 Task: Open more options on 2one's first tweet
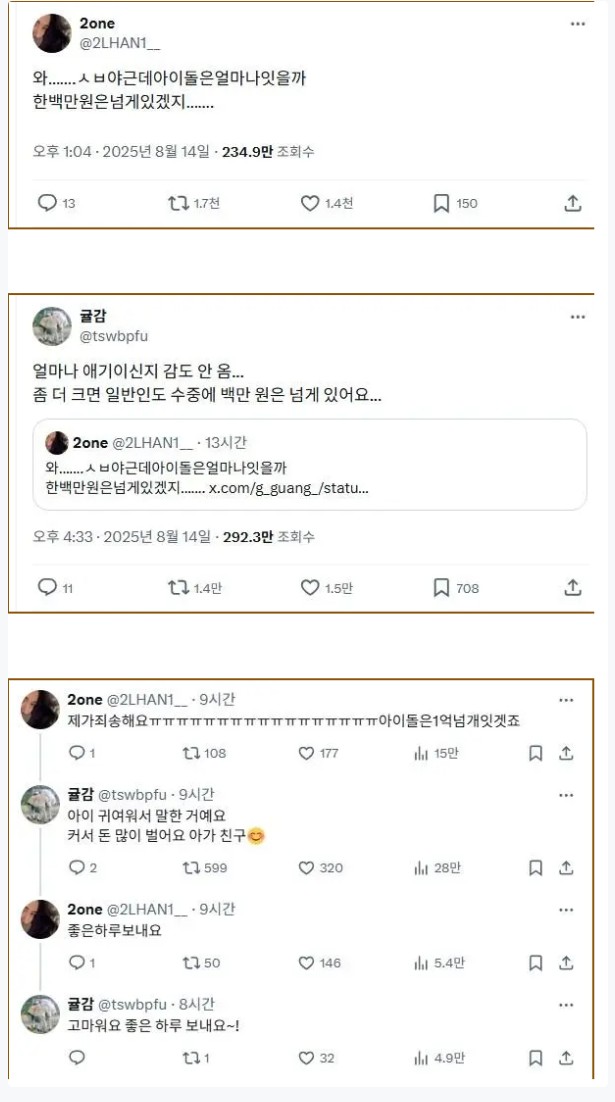(x=578, y=24)
